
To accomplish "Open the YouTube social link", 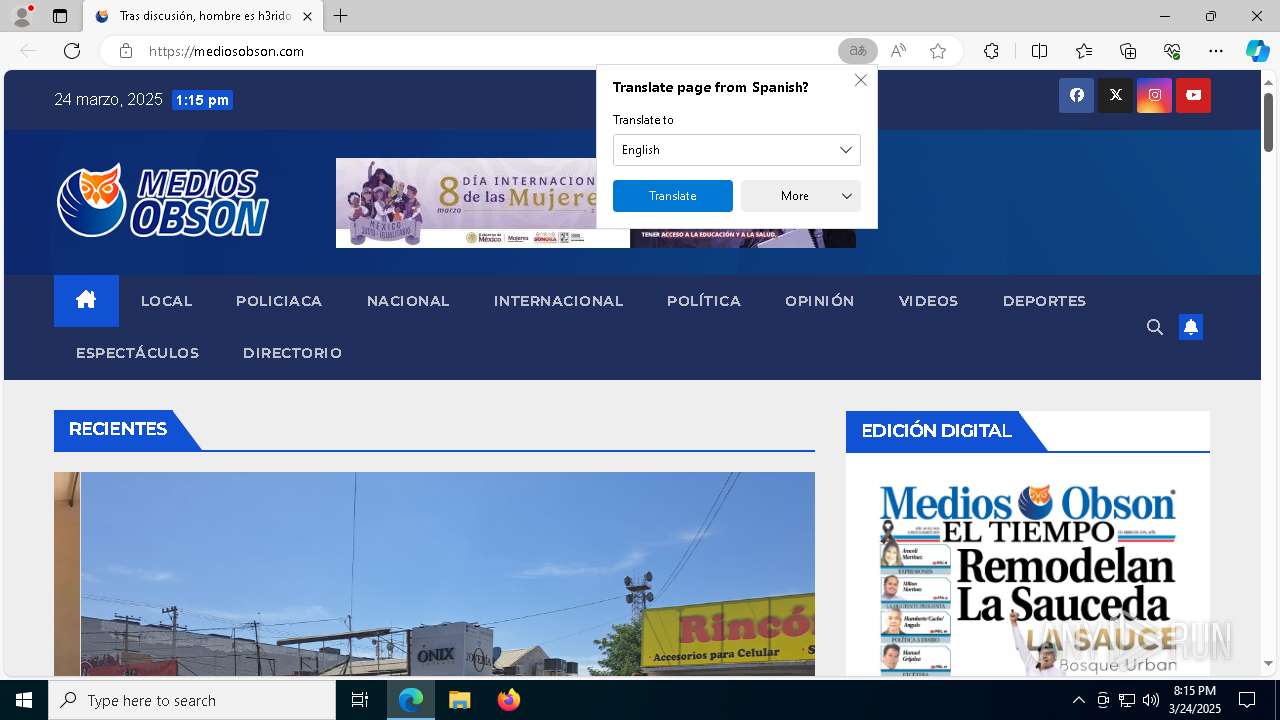I will tap(1193, 95).
